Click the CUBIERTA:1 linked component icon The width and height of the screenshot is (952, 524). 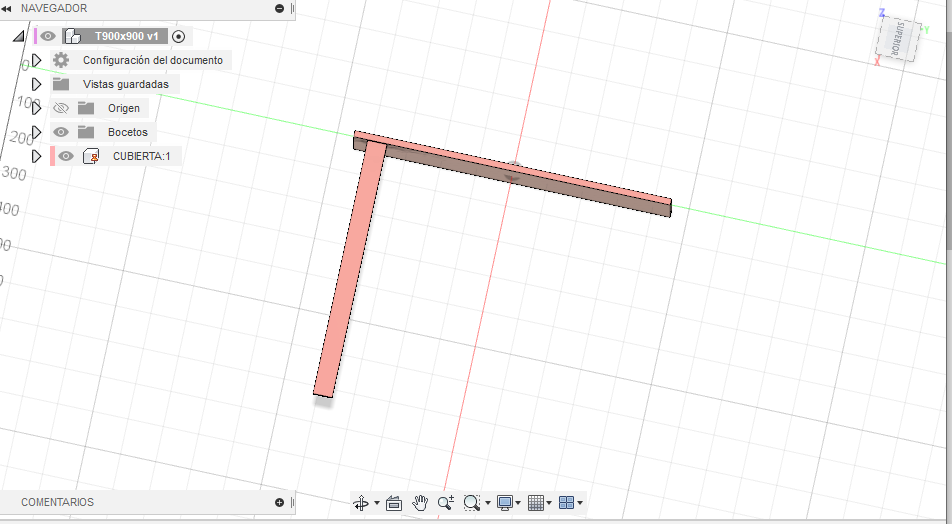tap(91, 156)
